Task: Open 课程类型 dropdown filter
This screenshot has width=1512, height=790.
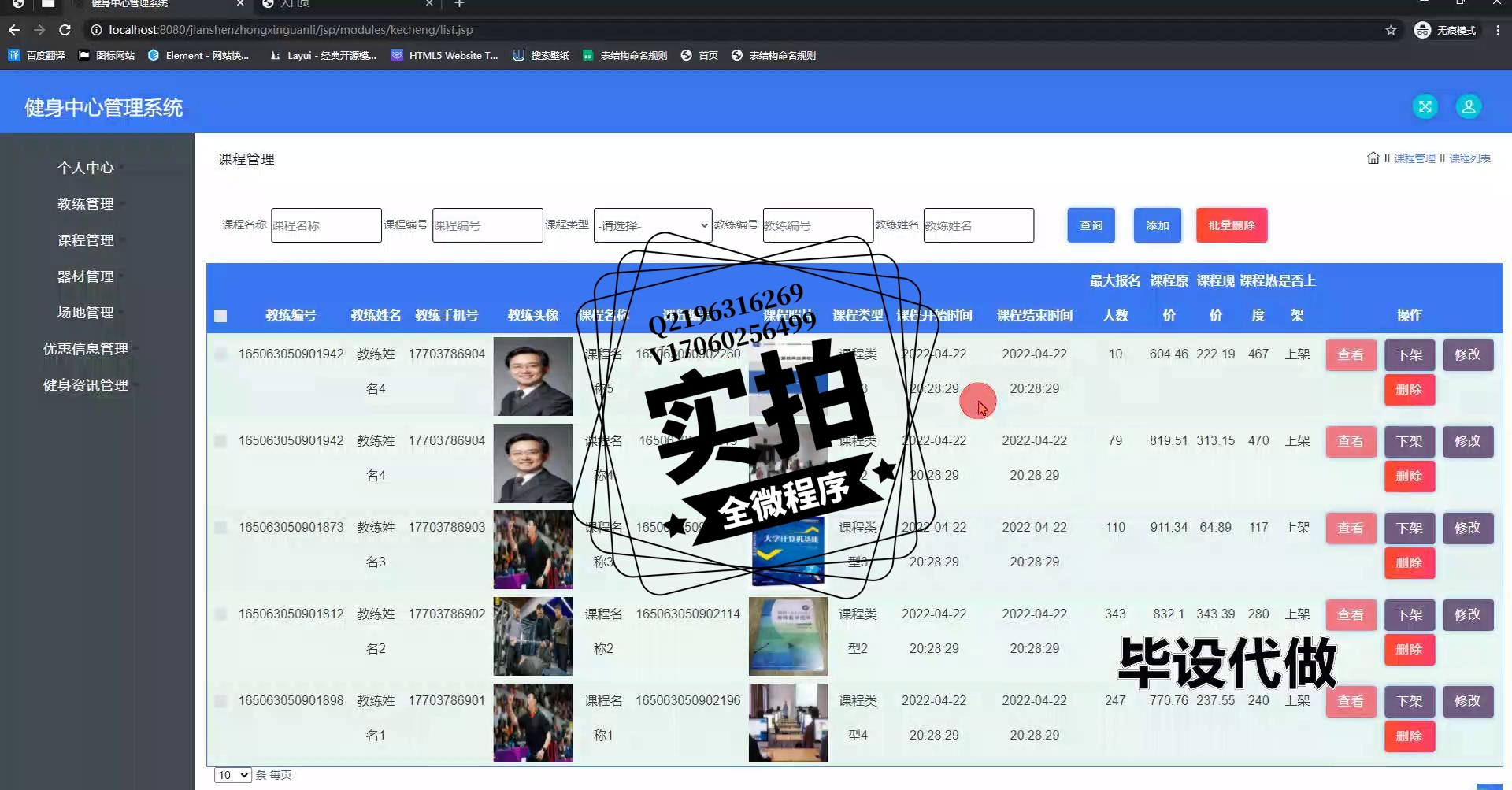Action: pyautogui.click(x=653, y=225)
